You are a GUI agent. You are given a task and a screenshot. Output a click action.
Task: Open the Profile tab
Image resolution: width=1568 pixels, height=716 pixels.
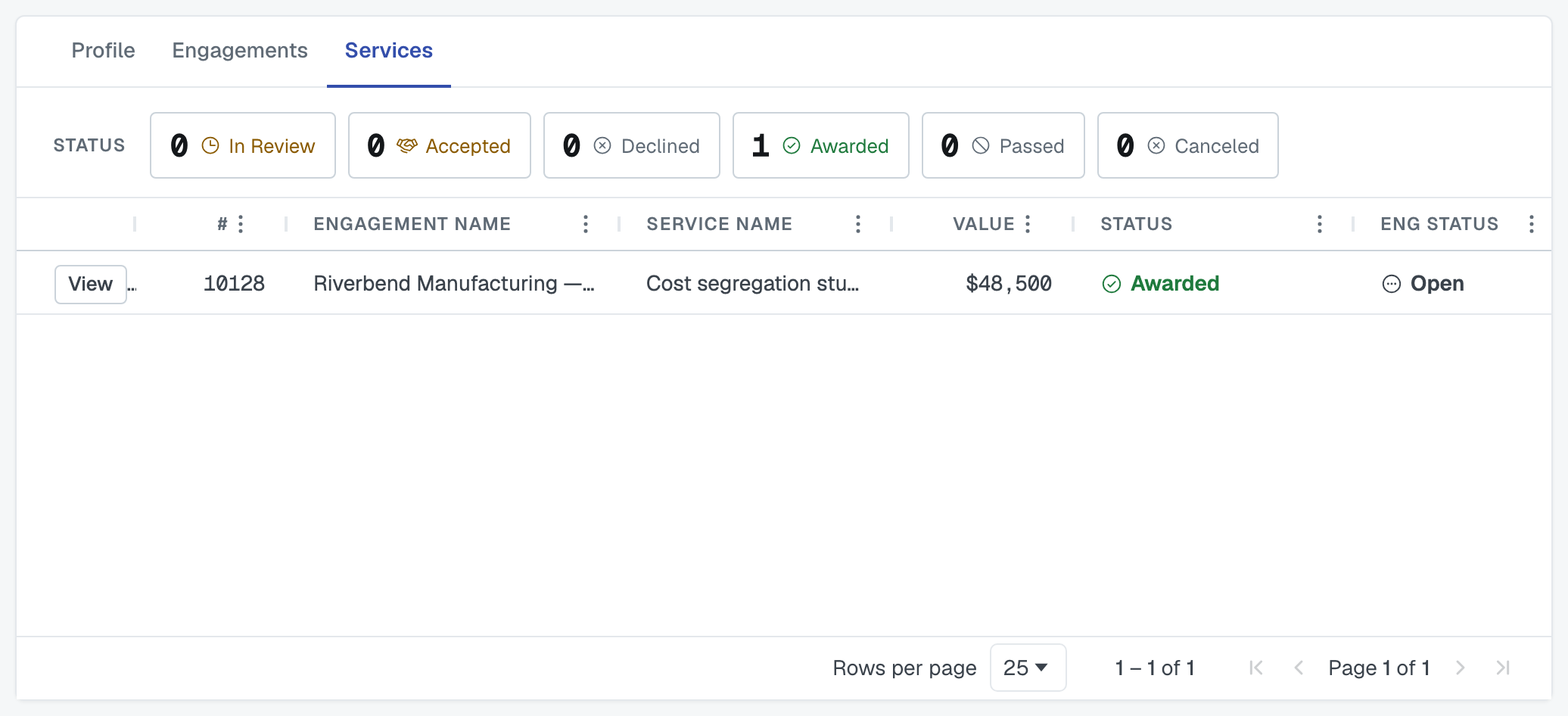coord(103,51)
